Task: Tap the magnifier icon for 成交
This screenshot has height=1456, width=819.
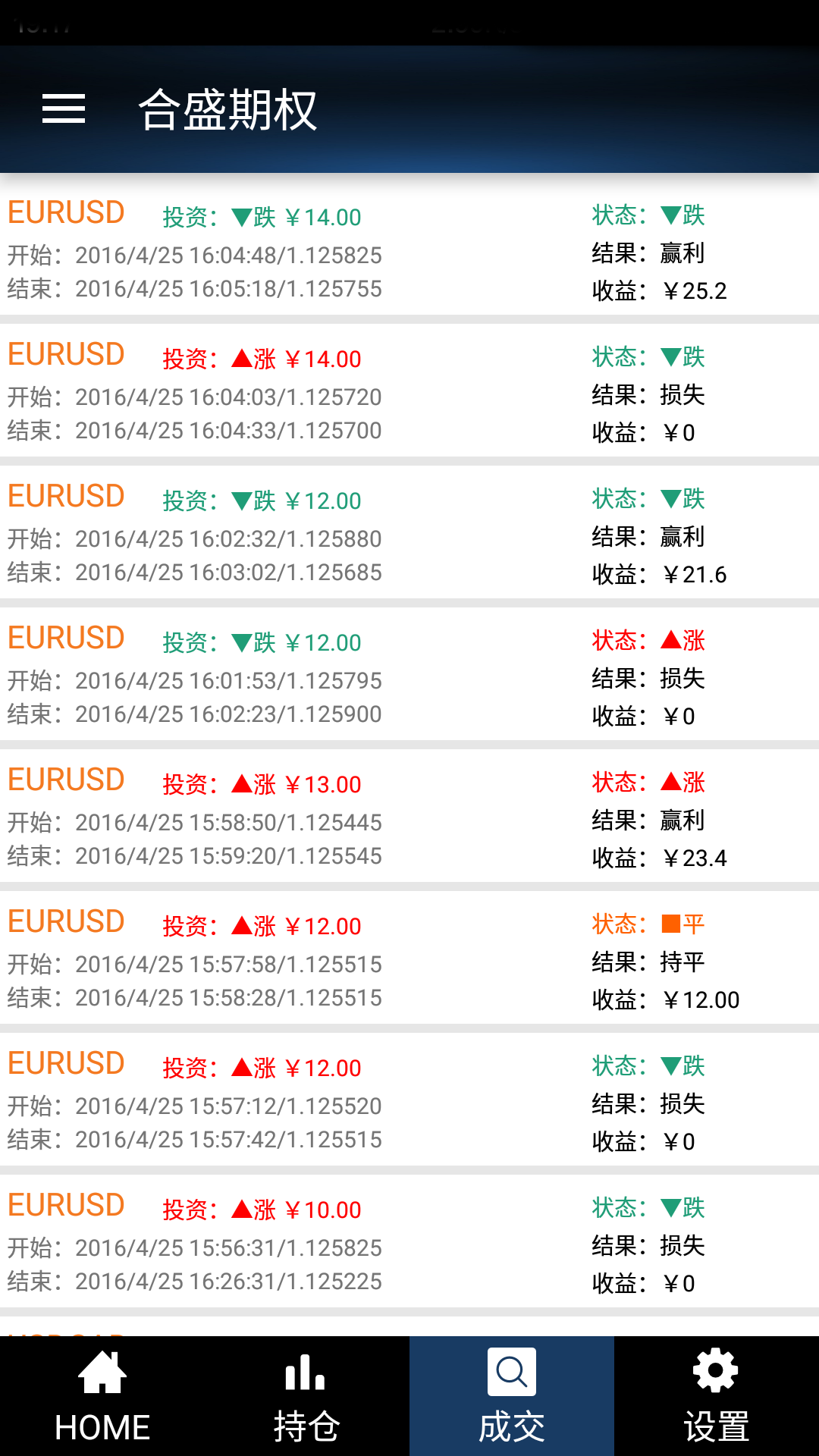Action: tap(512, 1372)
